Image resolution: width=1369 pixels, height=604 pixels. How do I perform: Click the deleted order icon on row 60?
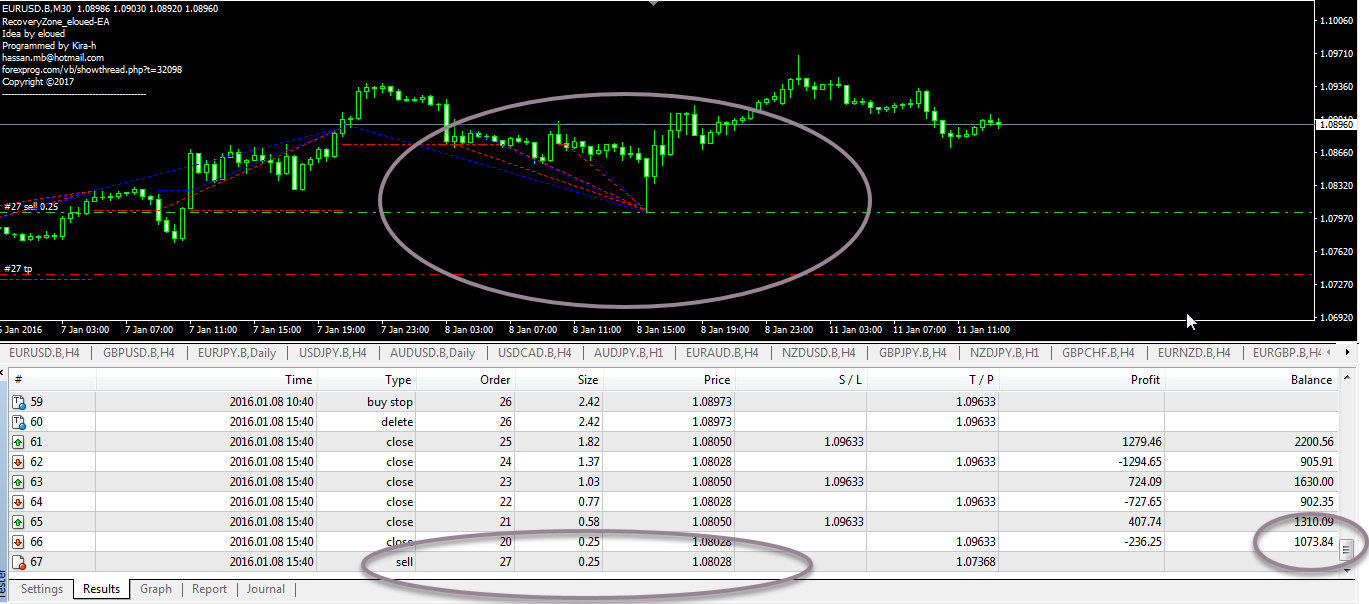(x=18, y=422)
